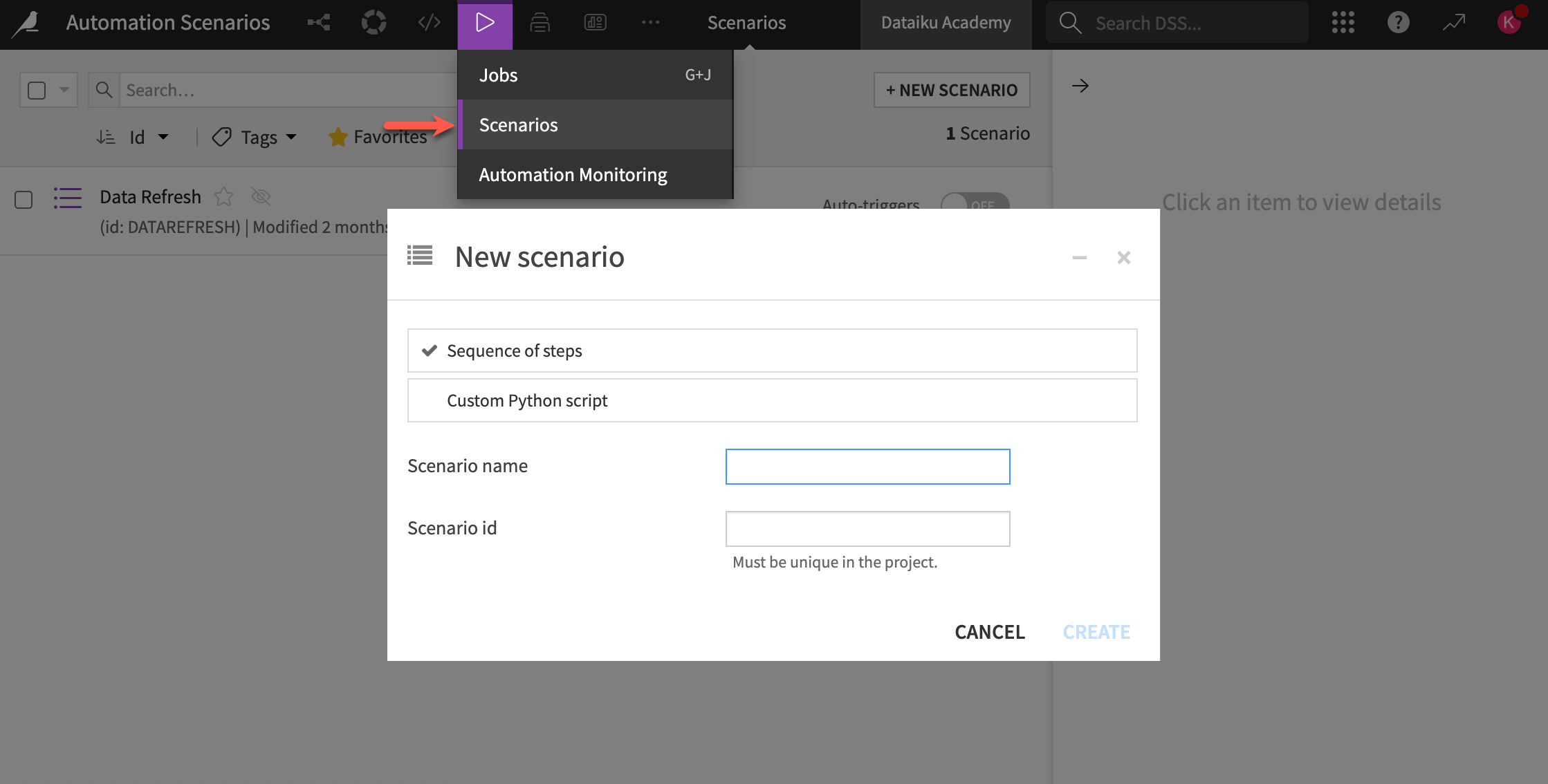The image size is (1548, 784).
Task: Click CANCEL in the dialog
Action: pos(990,632)
